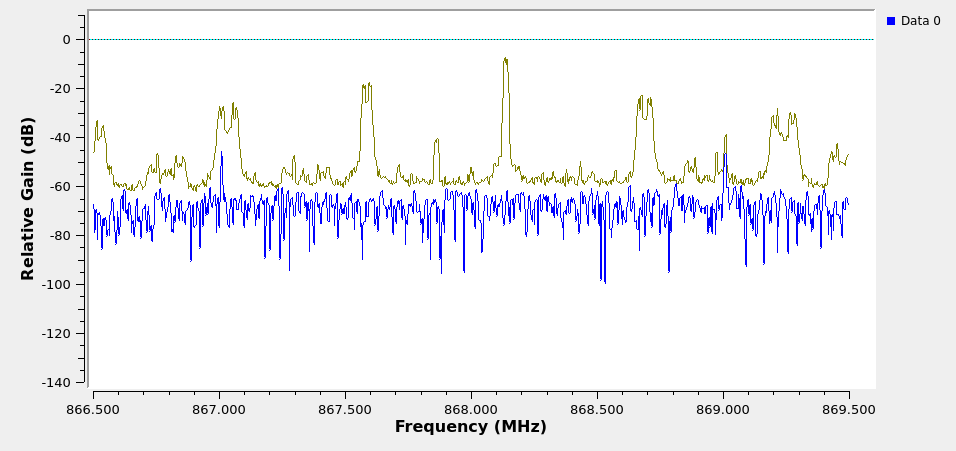Click the 867.500 x-axis tick label
Image resolution: width=956 pixels, height=451 pixels.
[x=345, y=408]
